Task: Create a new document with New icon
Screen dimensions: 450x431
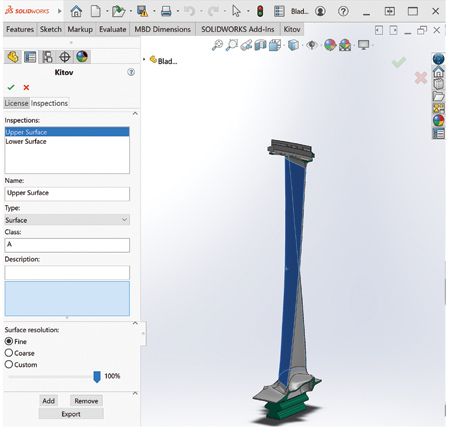Action: pyautogui.click(x=96, y=11)
